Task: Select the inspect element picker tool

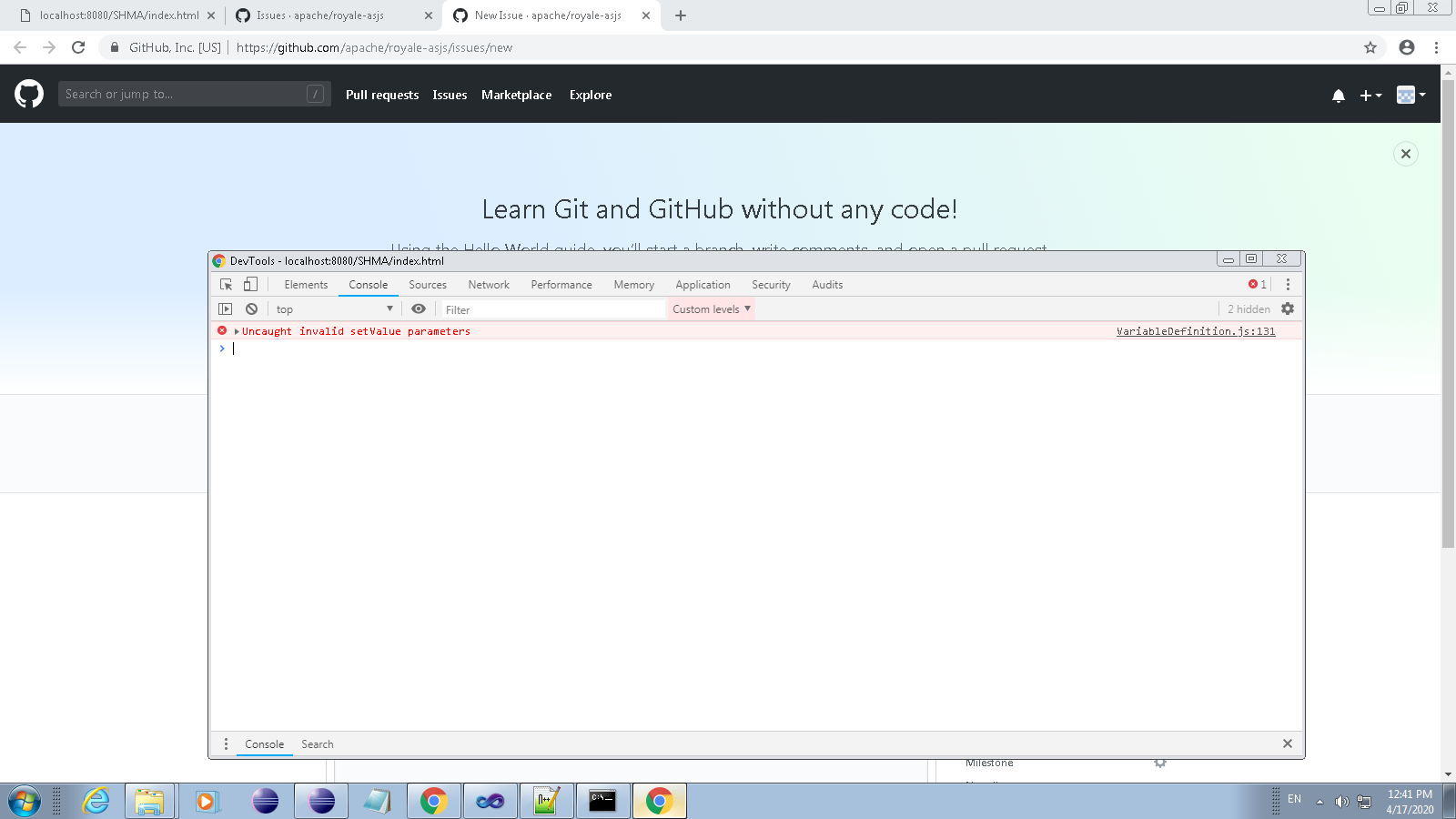Action: [226, 284]
